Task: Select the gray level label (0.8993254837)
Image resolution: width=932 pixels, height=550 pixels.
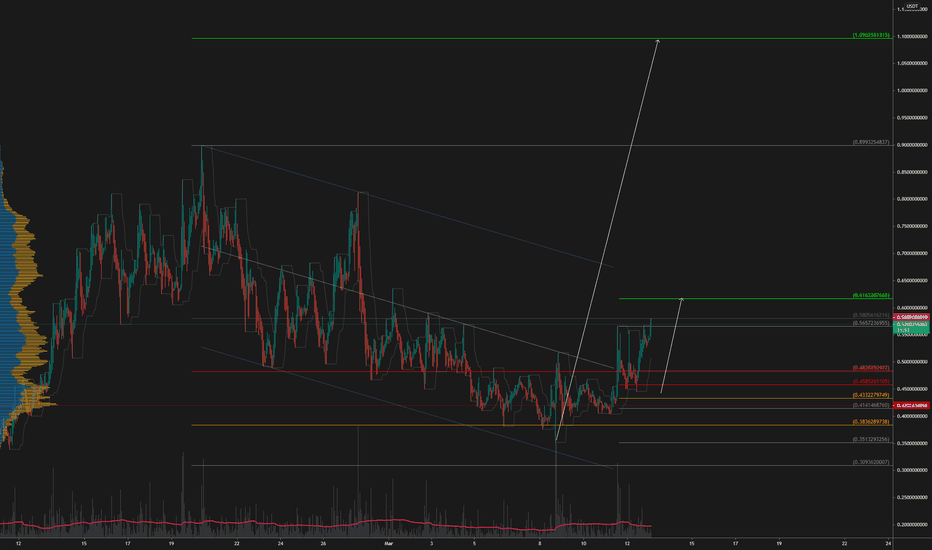Action: [x=871, y=142]
